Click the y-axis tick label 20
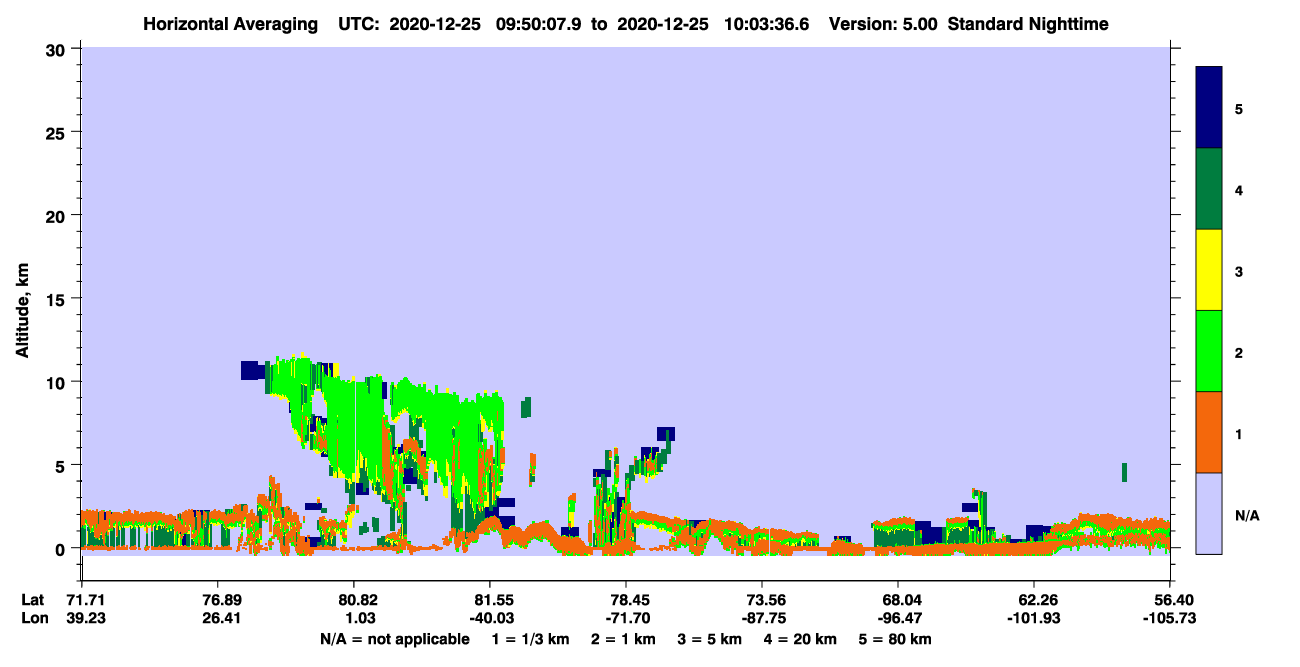This screenshot has width=1300, height=667. click(58, 215)
